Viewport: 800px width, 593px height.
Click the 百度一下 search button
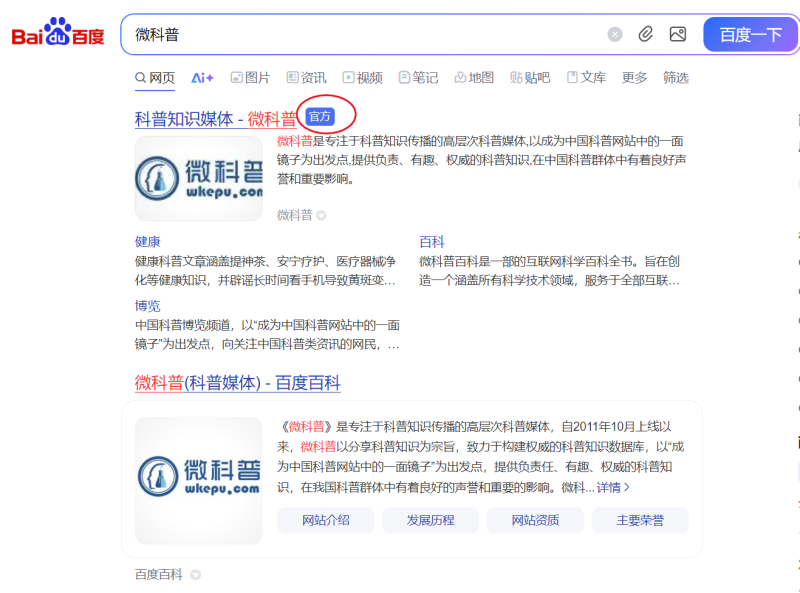(x=751, y=35)
